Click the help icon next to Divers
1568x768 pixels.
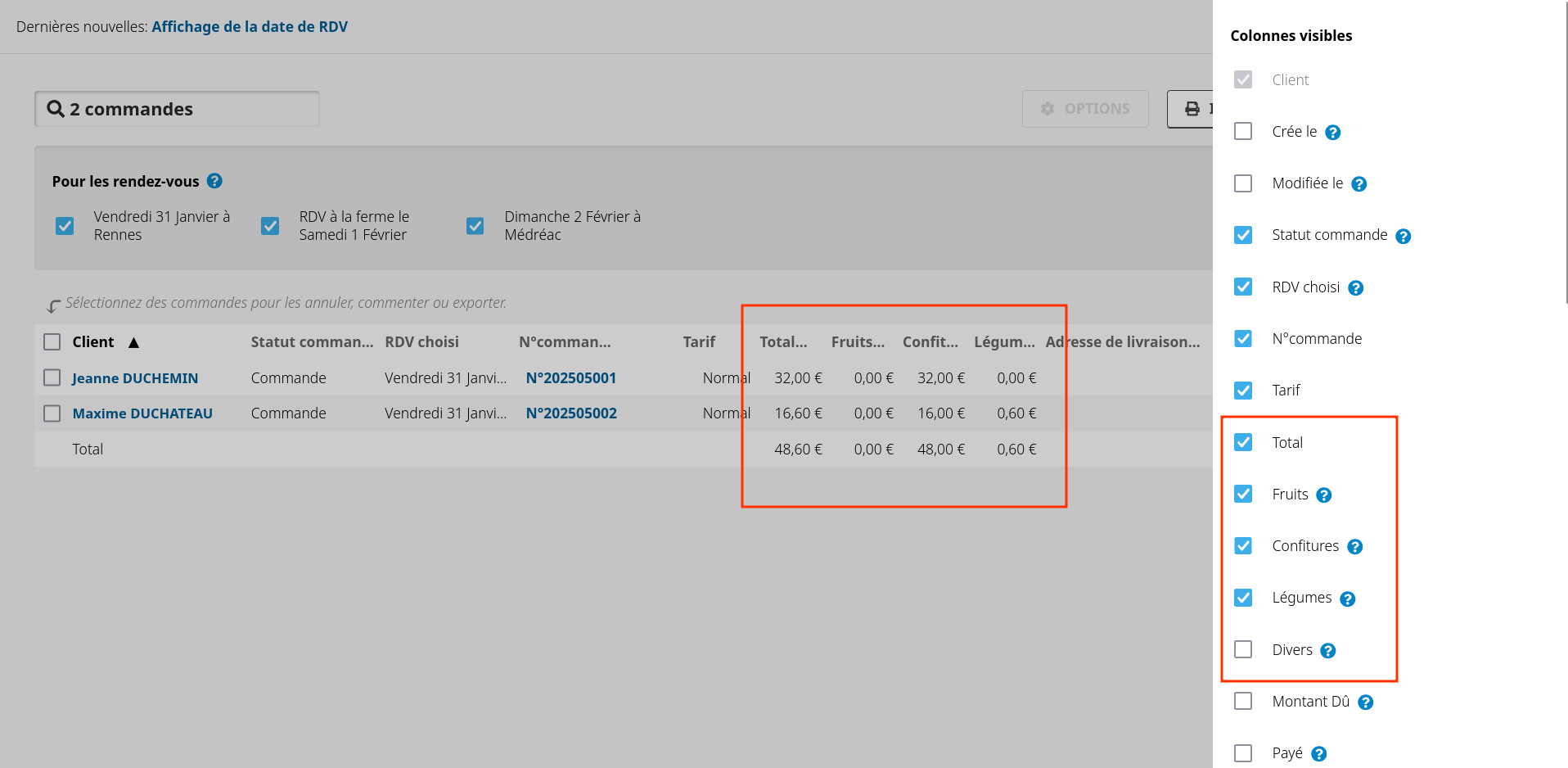click(x=1327, y=651)
